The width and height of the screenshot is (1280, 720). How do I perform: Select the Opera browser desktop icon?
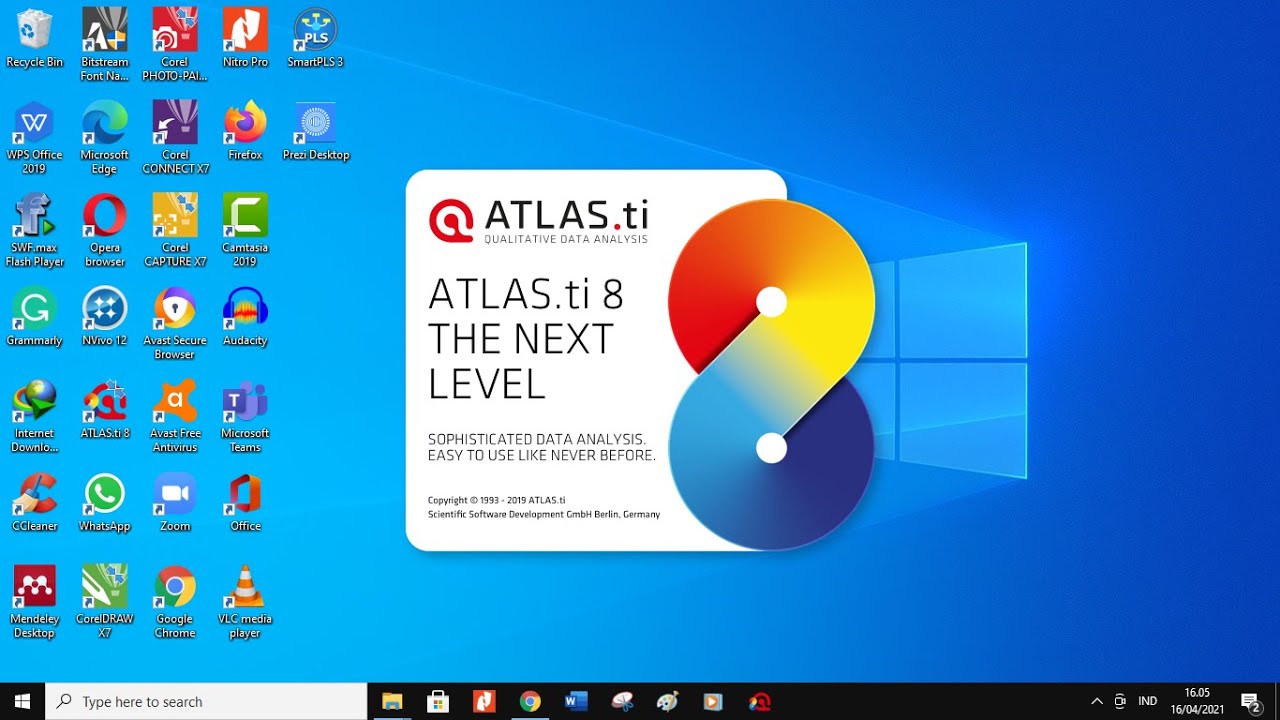click(x=105, y=231)
